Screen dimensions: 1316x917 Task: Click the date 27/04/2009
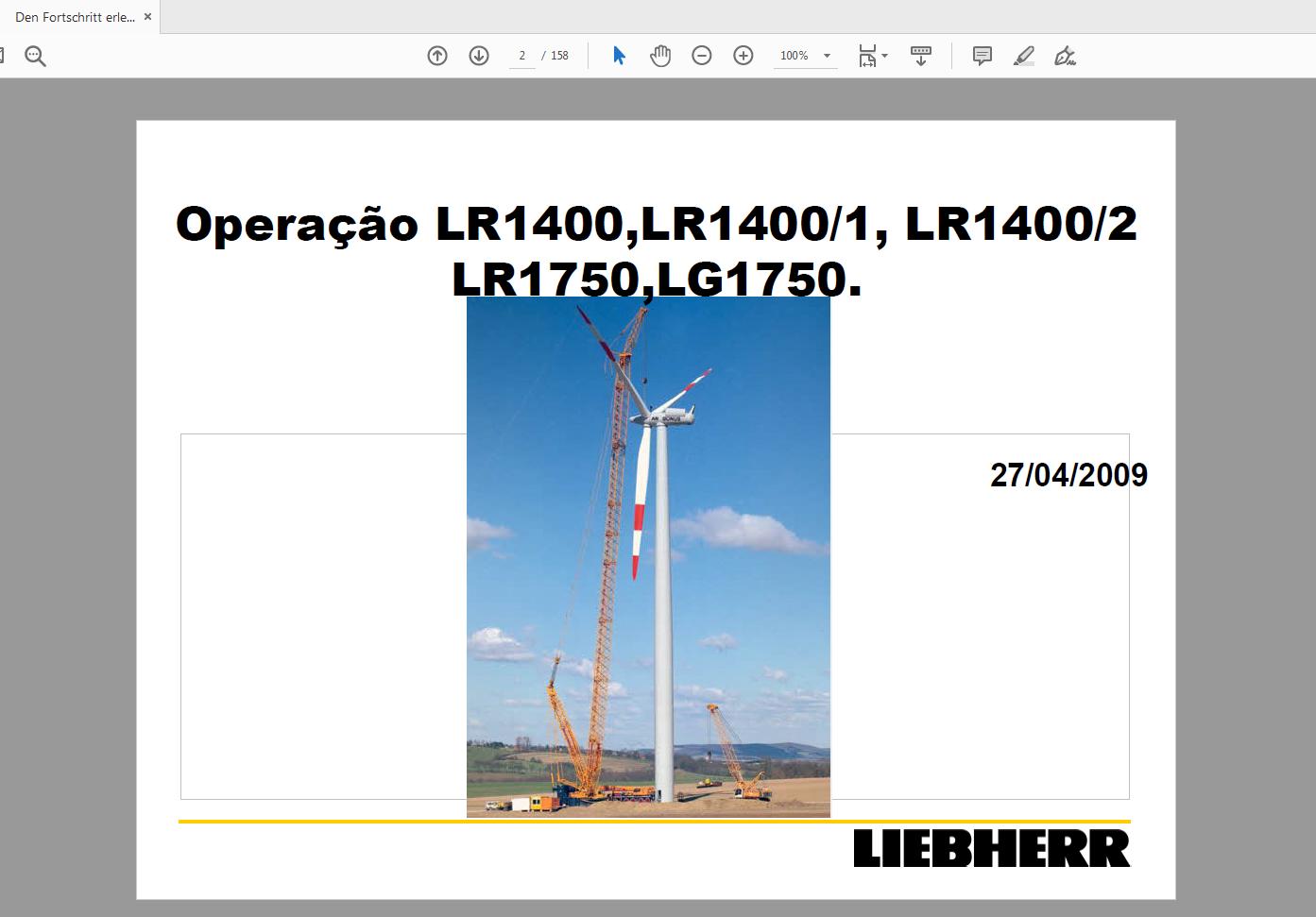click(x=1068, y=474)
